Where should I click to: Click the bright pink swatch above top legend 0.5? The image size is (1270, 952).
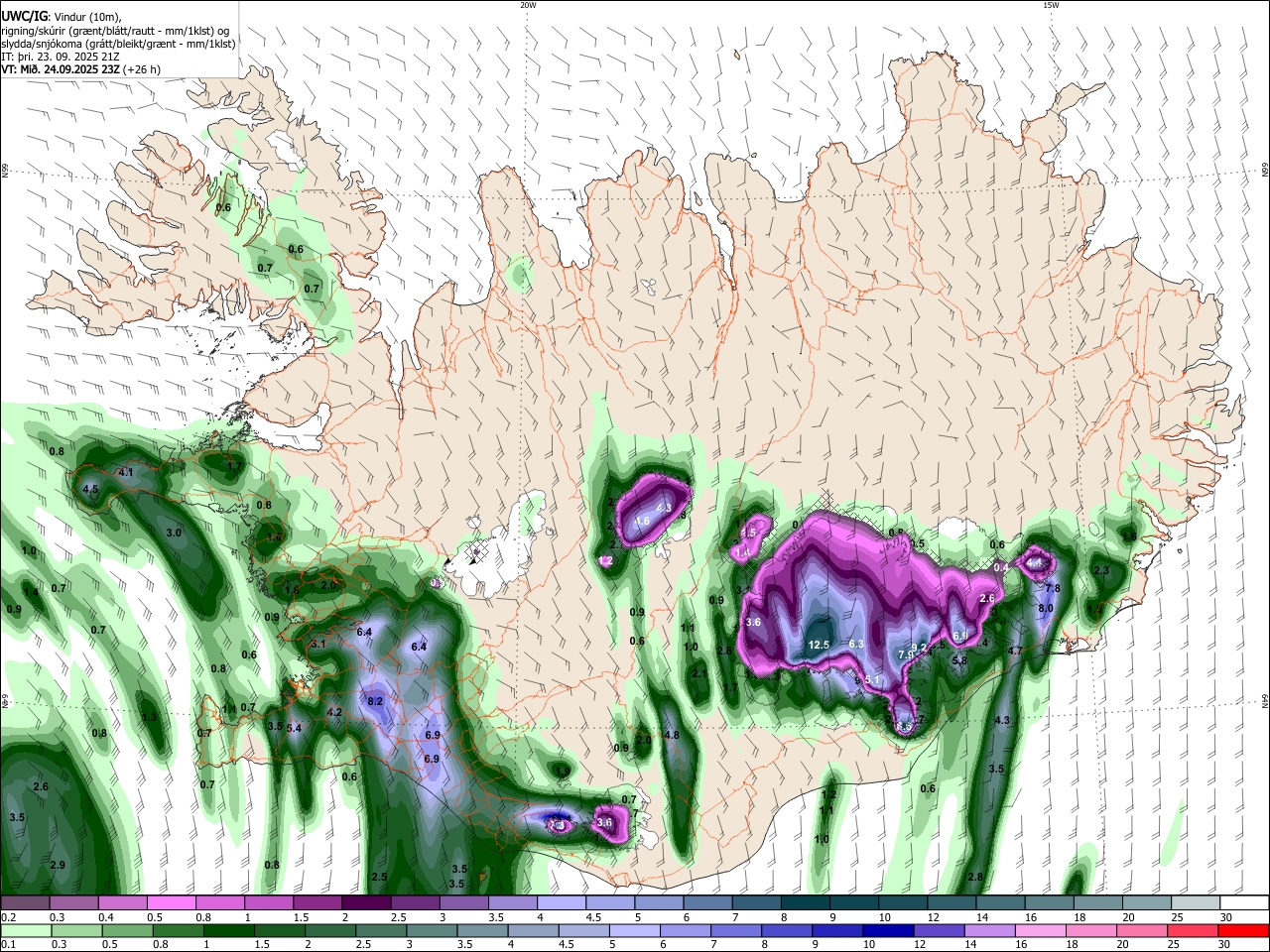click(172, 902)
